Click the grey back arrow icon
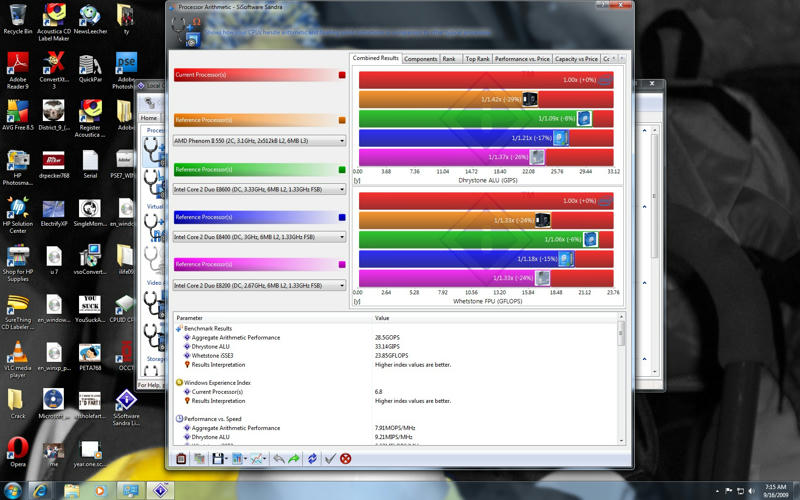 pos(279,459)
